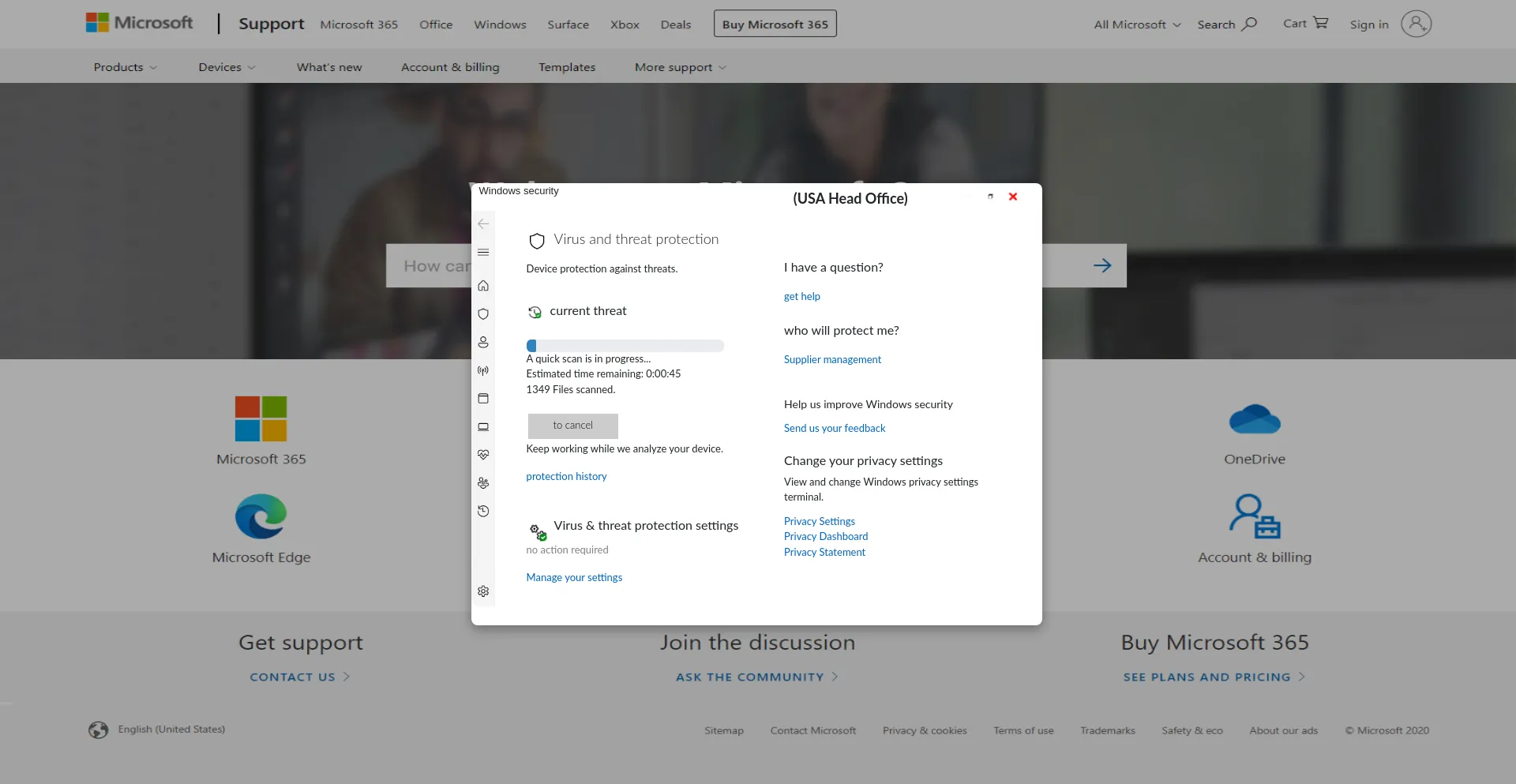Click the 'to cancel' scan button
Screen dimensions: 1516x784
coord(573,426)
